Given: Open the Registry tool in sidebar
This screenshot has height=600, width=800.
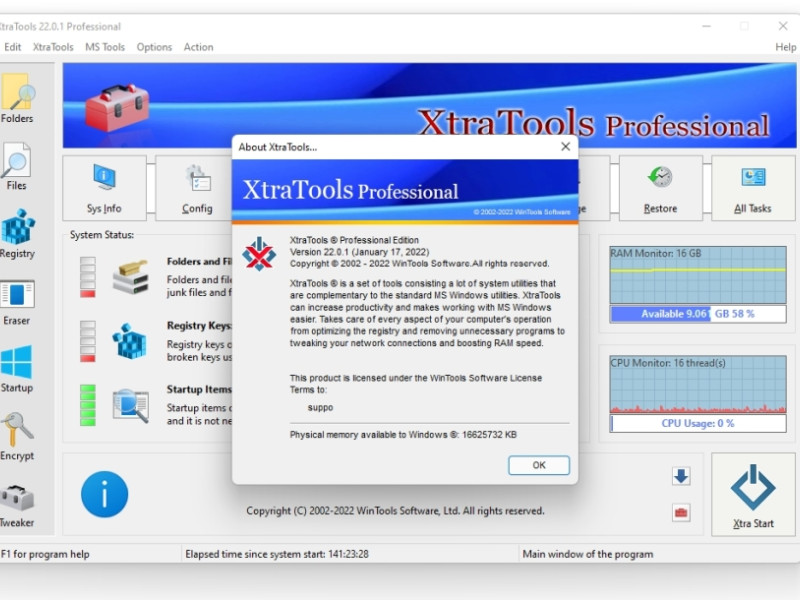Looking at the screenshot, I should click(x=17, y=234).
